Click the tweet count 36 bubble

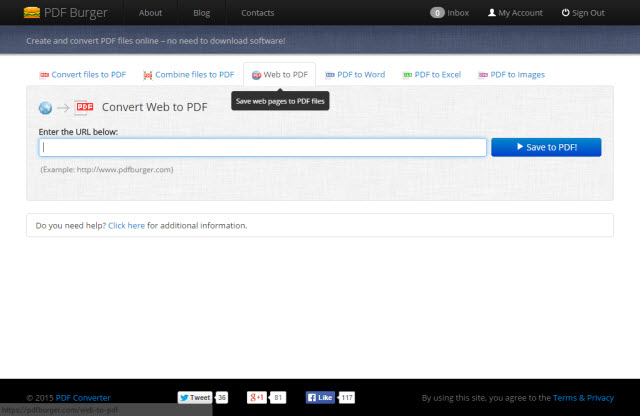222,398
